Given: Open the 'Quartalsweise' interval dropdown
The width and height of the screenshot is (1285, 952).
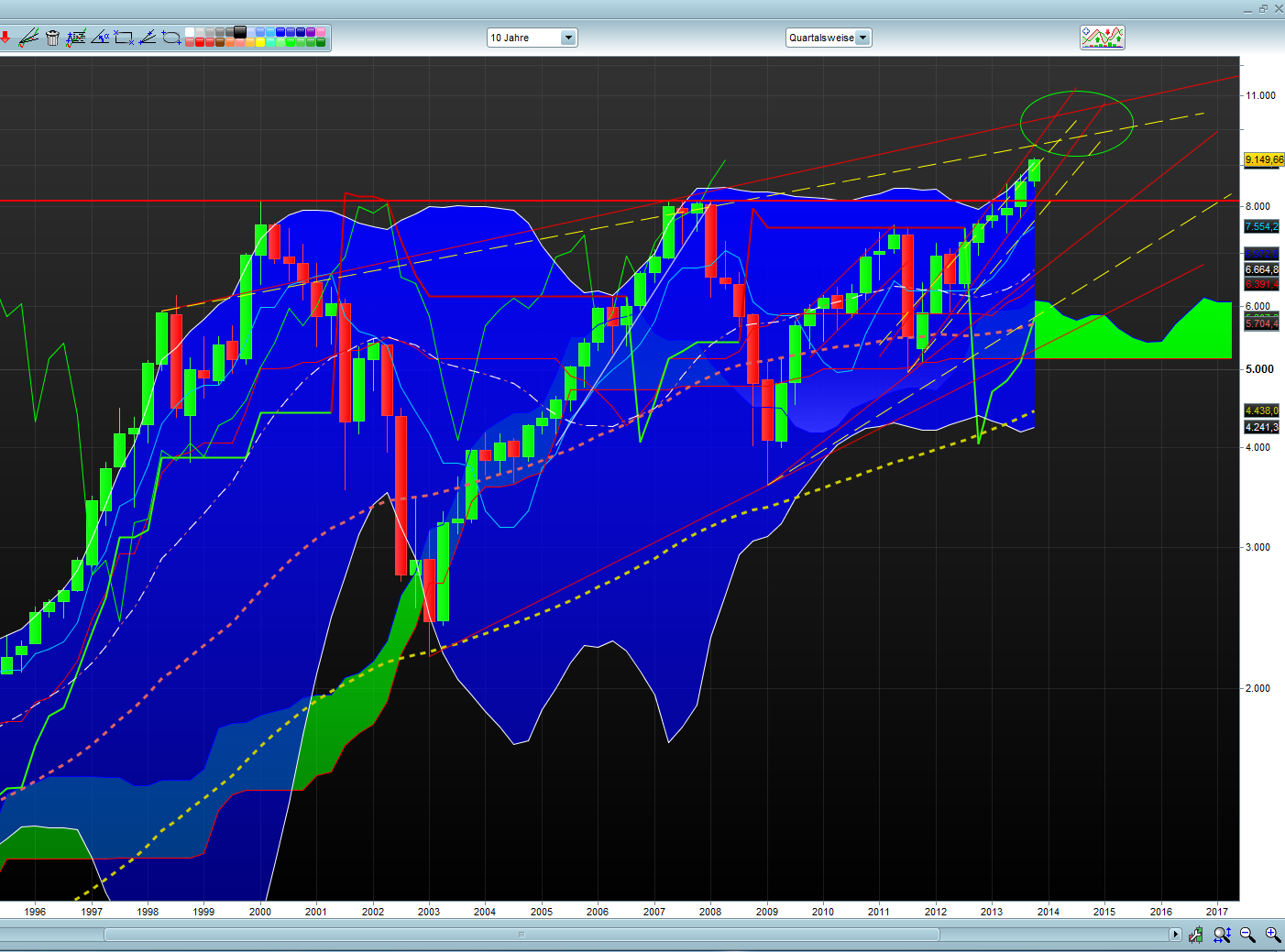Looking at the screenshot, I should [x=862, y=38].
